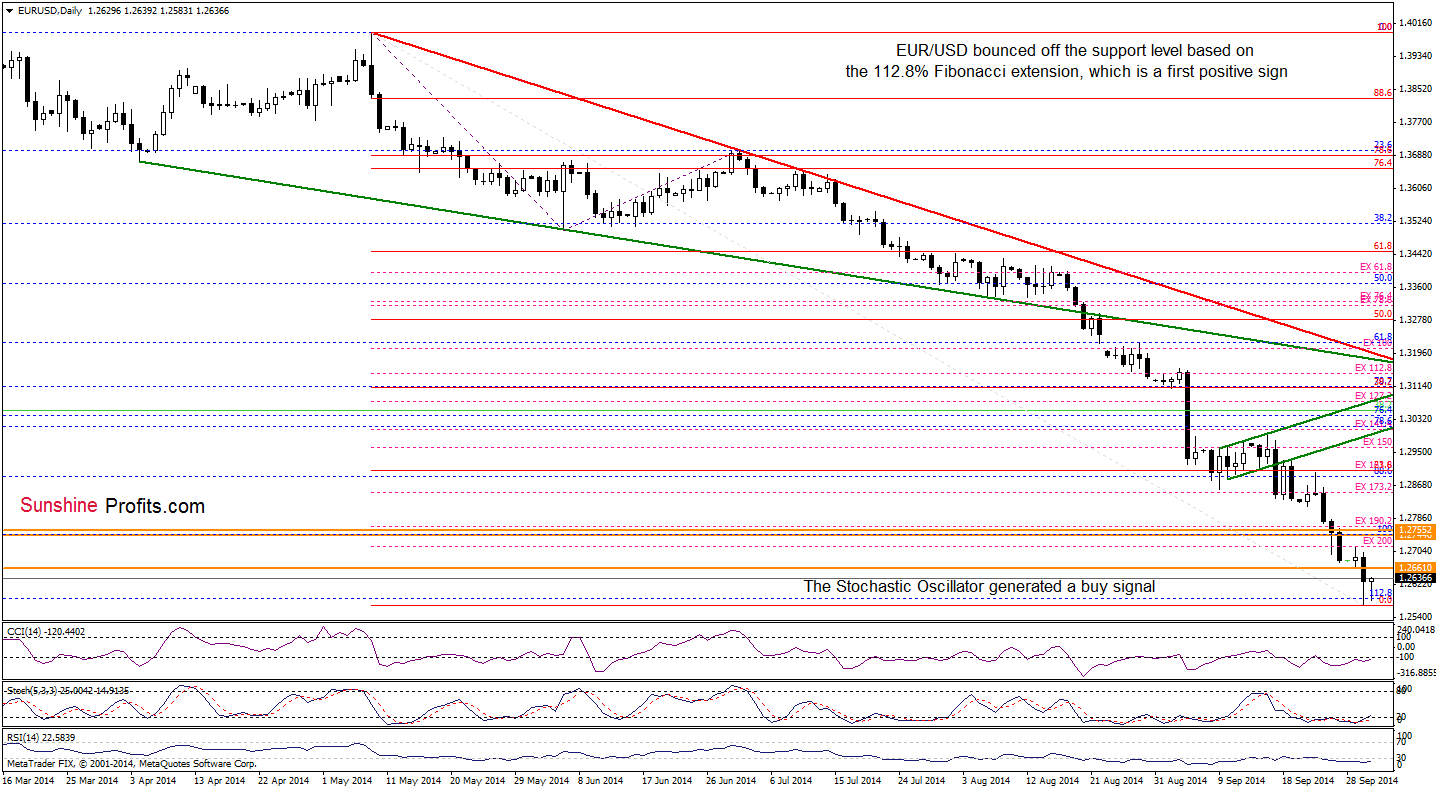Click the 88.6 Fibonacci level label
Image resolution: width=1436 pixels, height=789 pixels.
(1384, 92)
